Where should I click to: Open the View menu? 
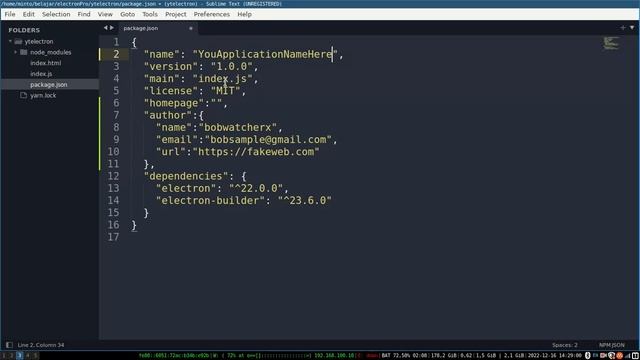tap(105, 14)
